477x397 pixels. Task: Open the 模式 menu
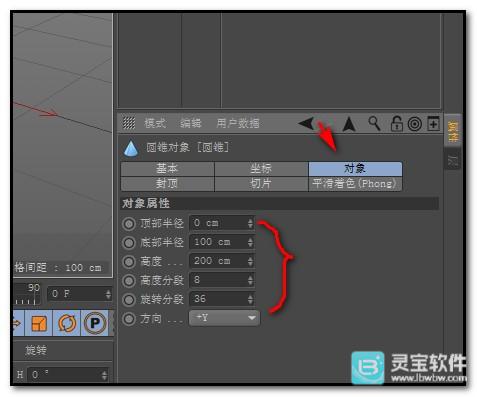pyautogui.click(x=155, y=123)
